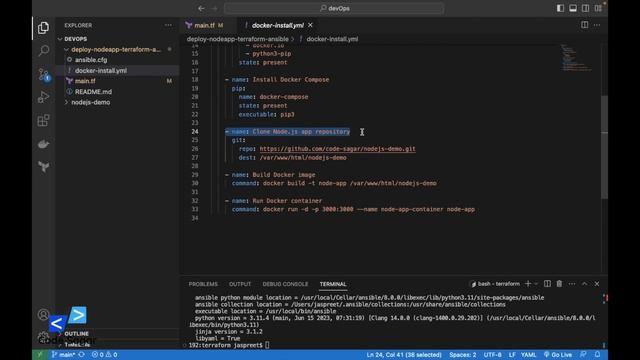Viewport: 640px width, 360px height.
Task: Open the OUTPUT panel tab
Action: coord(240,284)
